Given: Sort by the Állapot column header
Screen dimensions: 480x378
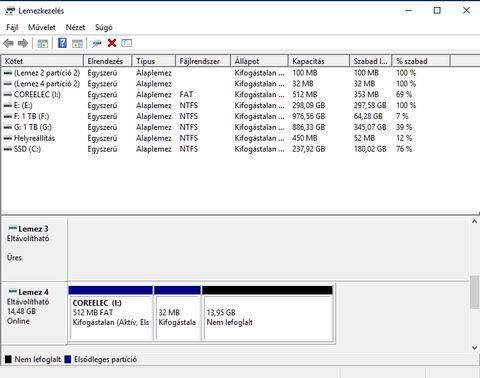Looking at the screenshot, I should [259, 61].
